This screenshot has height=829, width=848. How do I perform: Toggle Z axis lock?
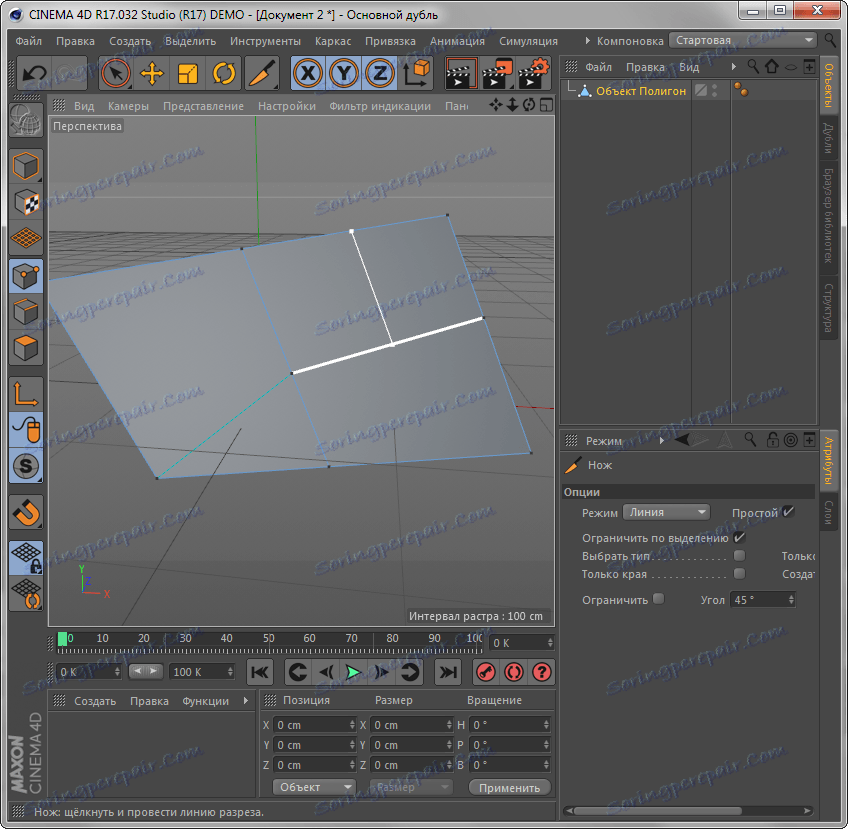click(x=380, y=73)
